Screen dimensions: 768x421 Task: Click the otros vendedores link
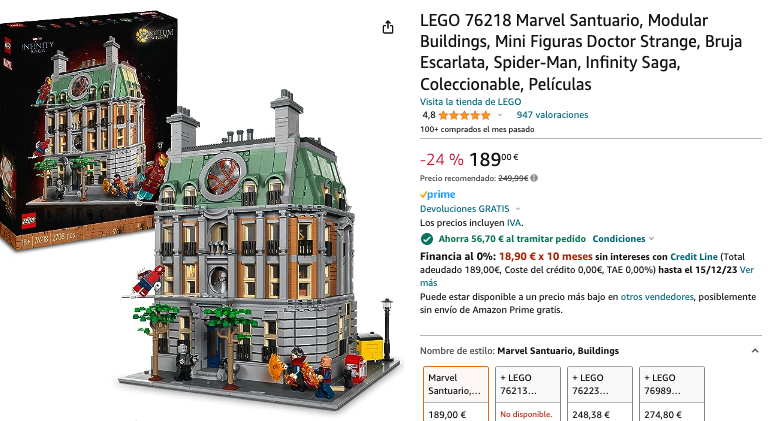click(657, 297)
